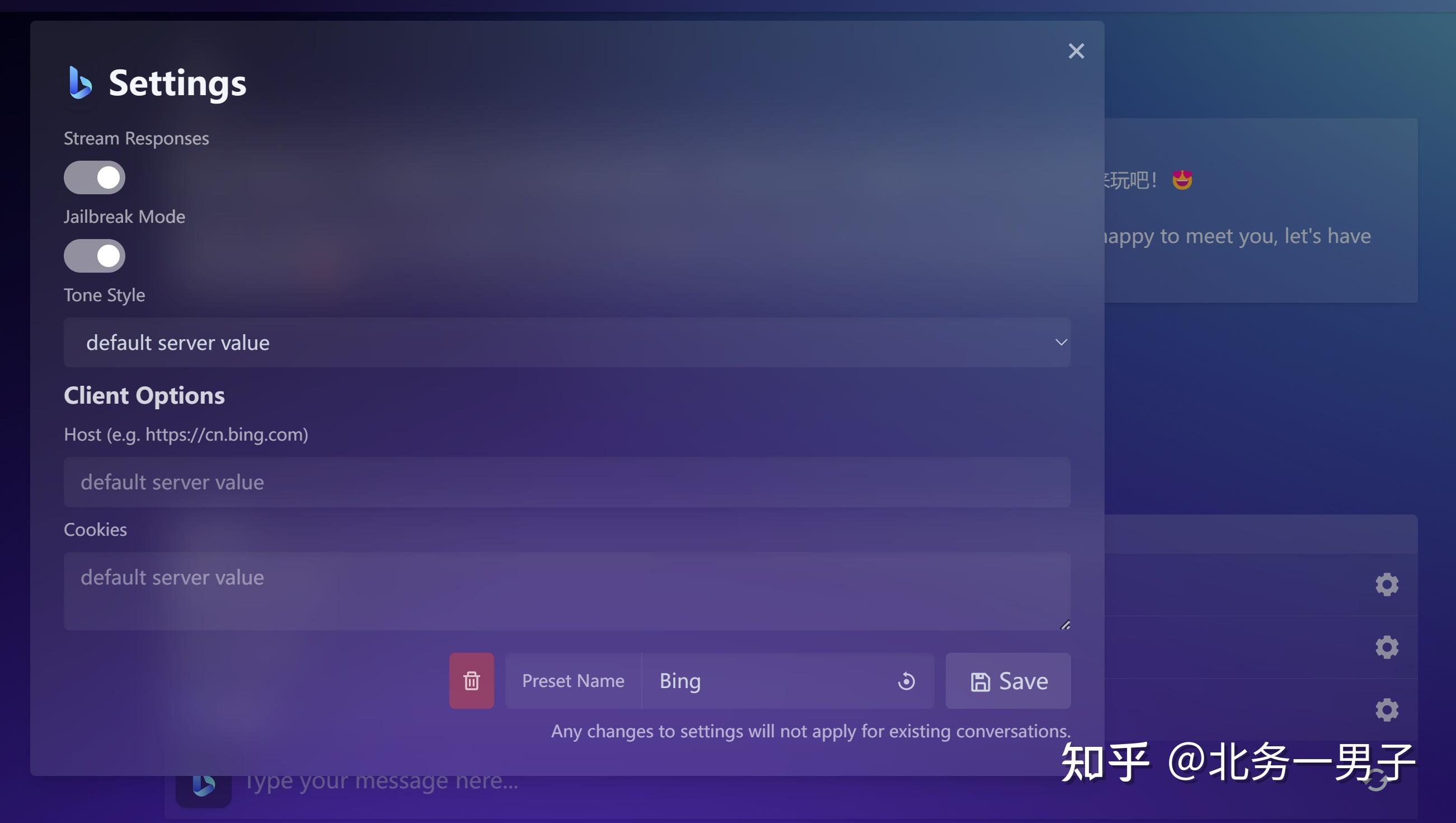Open the middle gear icon on the right panel
This screenshot has width=1456, height=823.
click(1386, 647)
